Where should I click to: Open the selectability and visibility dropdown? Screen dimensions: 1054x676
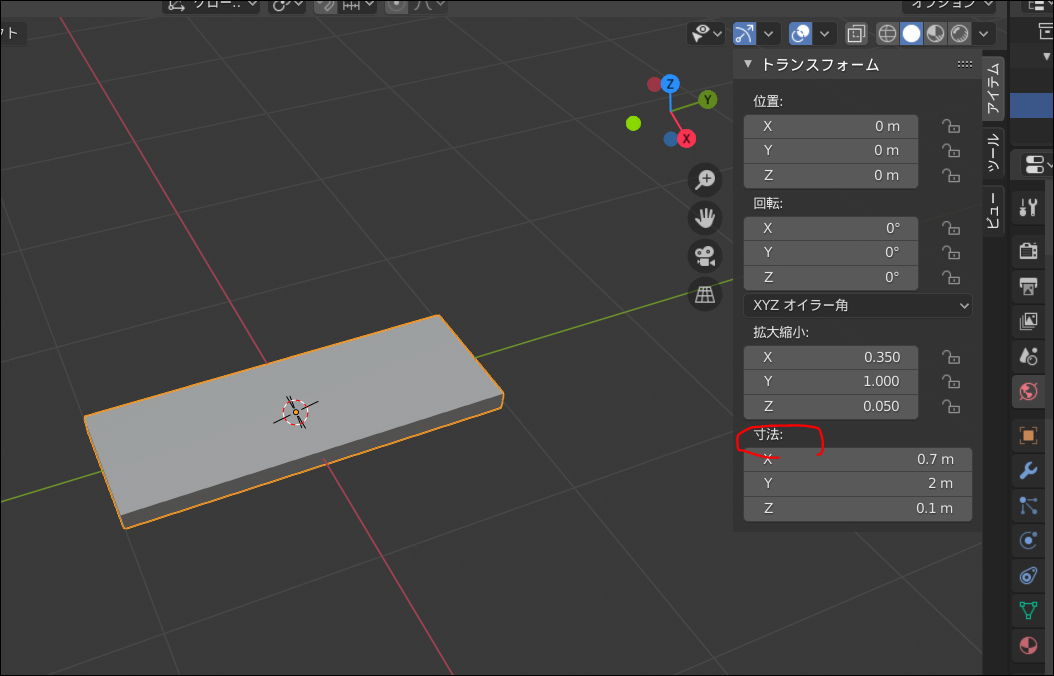click(x=706, y=33)
